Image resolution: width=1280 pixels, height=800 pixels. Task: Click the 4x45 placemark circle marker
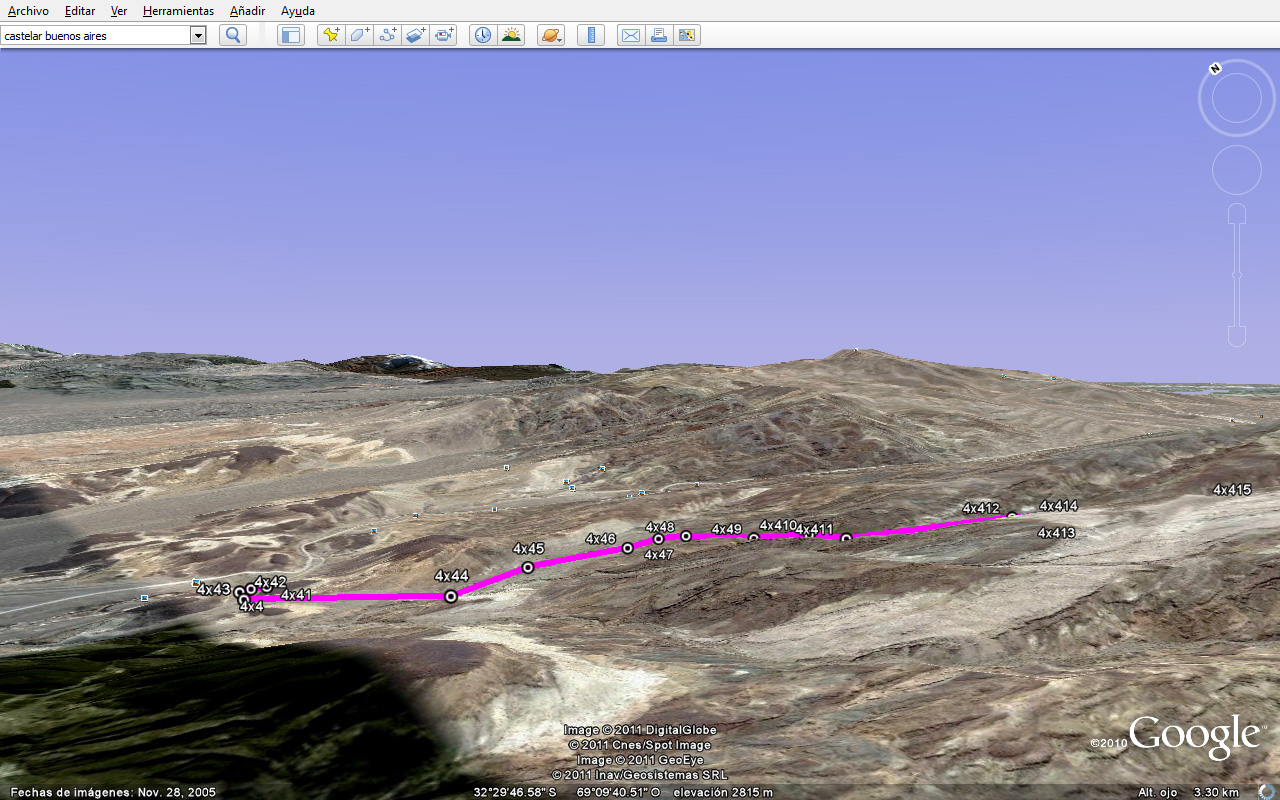point(528,567)
